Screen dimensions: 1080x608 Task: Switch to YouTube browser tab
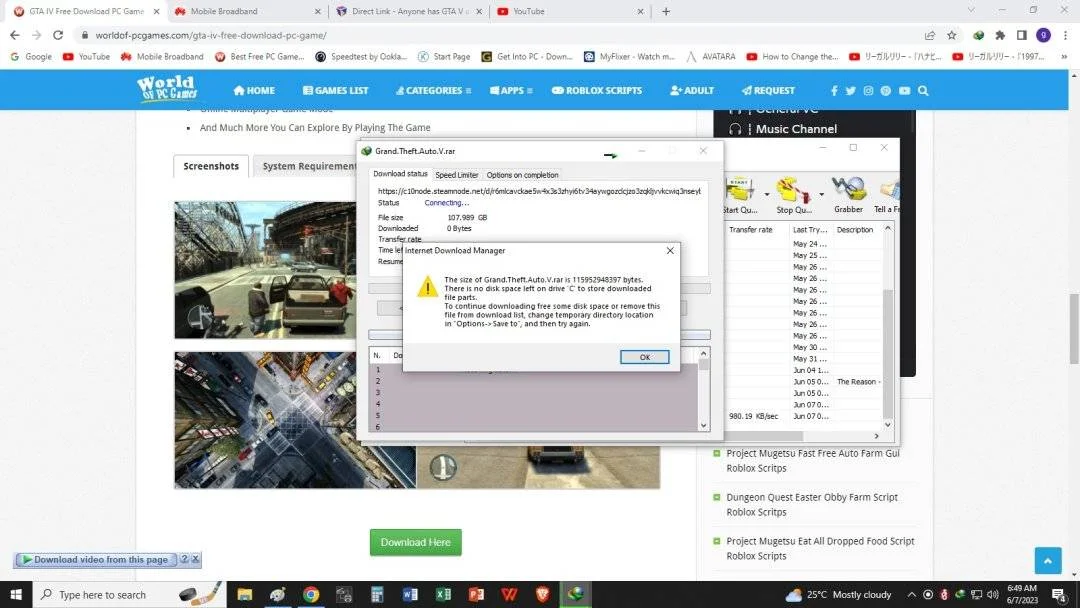coord(570,11)
